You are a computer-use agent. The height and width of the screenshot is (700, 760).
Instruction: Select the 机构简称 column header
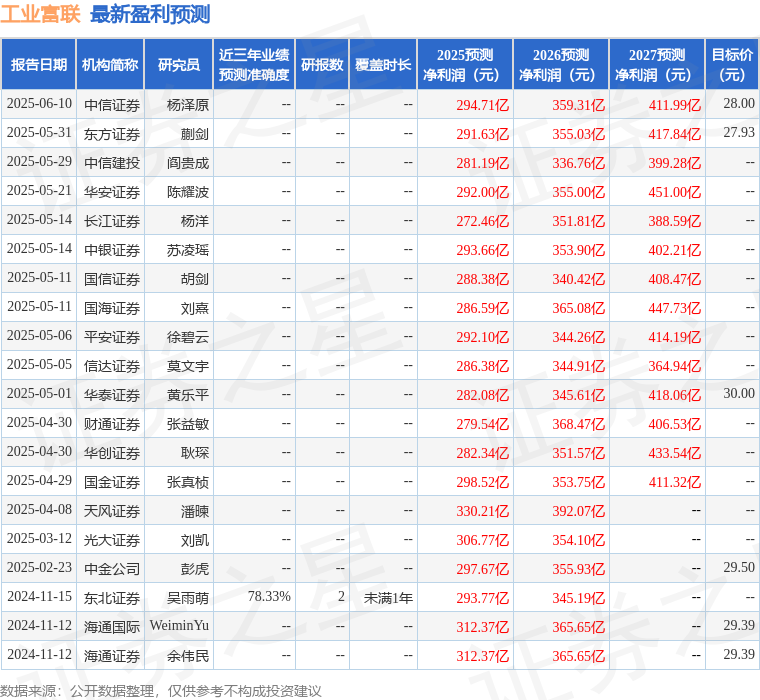pyautogui.click(x=110, y=65)
